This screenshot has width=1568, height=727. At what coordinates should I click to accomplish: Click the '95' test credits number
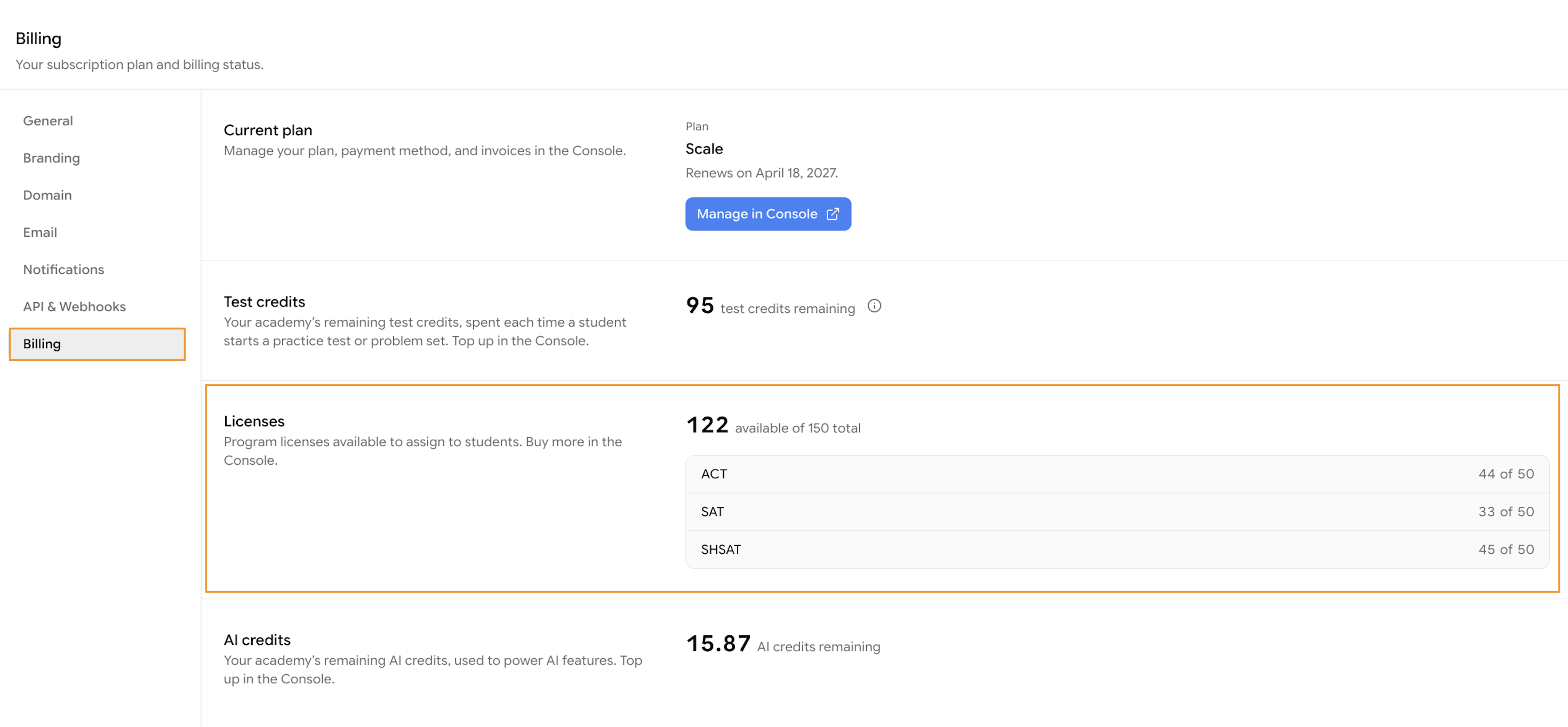[700, 305]
